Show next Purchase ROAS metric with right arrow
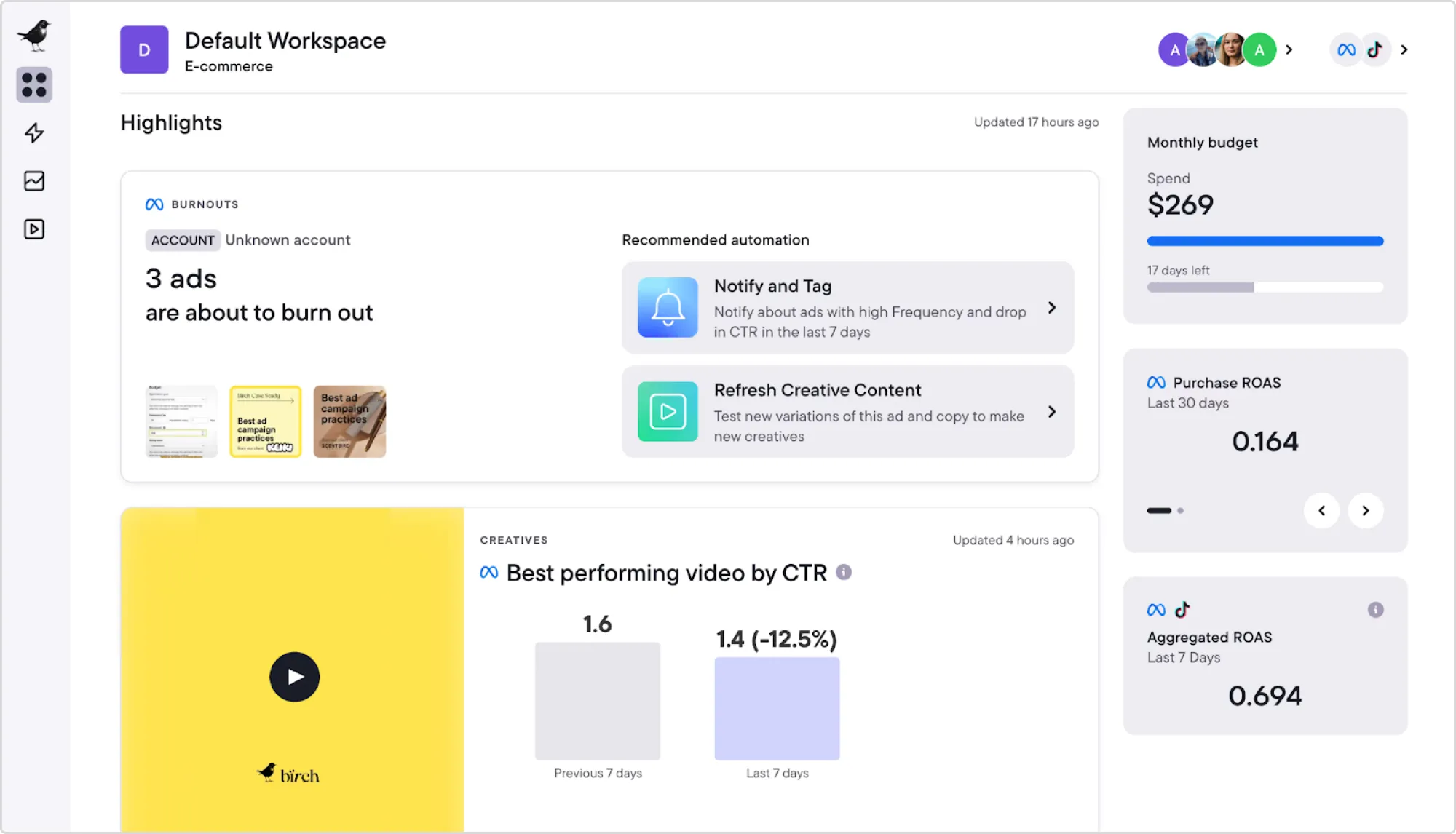The height and width of the screenshot is (834, 1456). [x=1366, y=511]
